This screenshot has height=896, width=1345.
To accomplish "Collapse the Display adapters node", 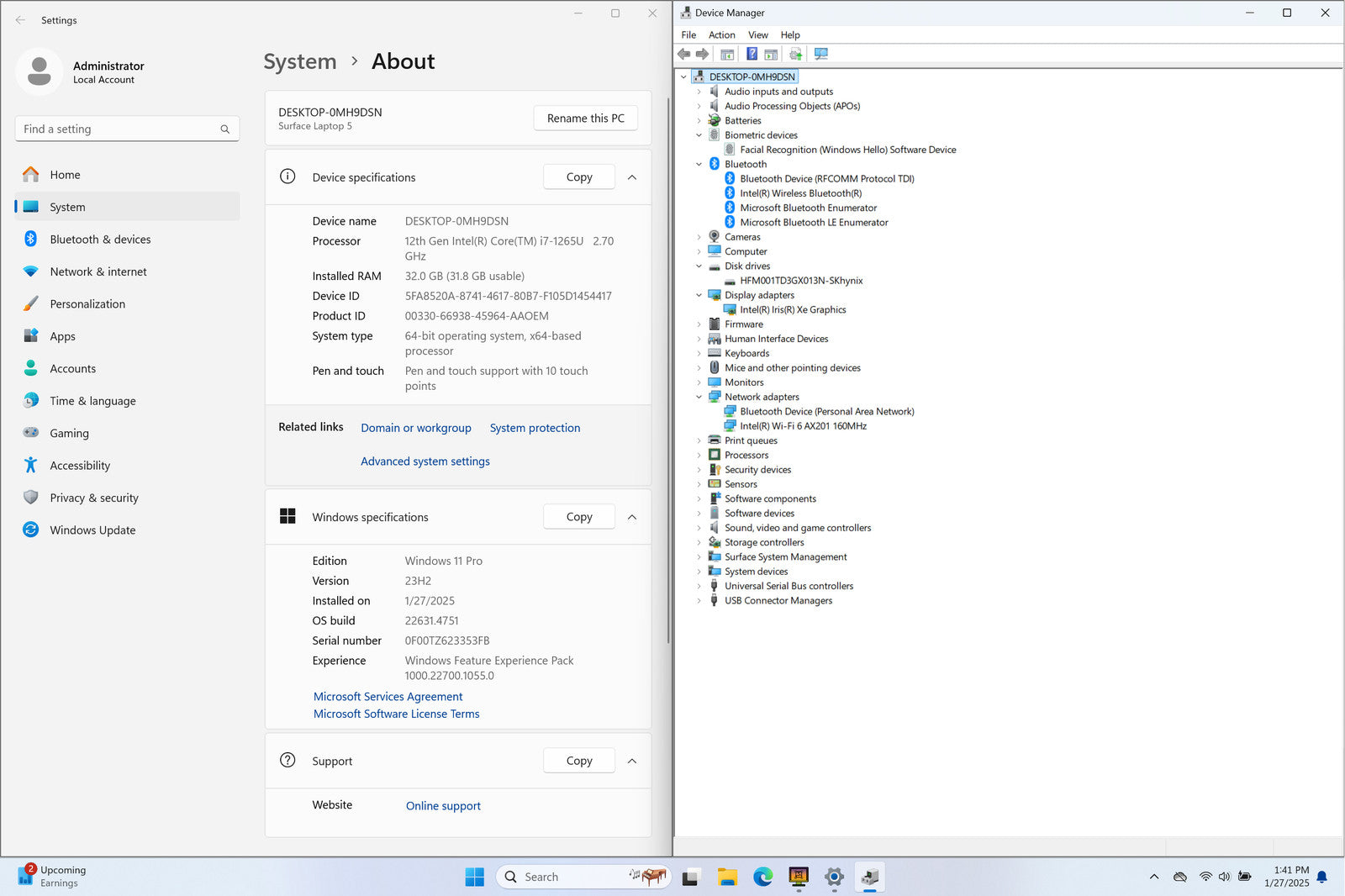I will 699,295.
